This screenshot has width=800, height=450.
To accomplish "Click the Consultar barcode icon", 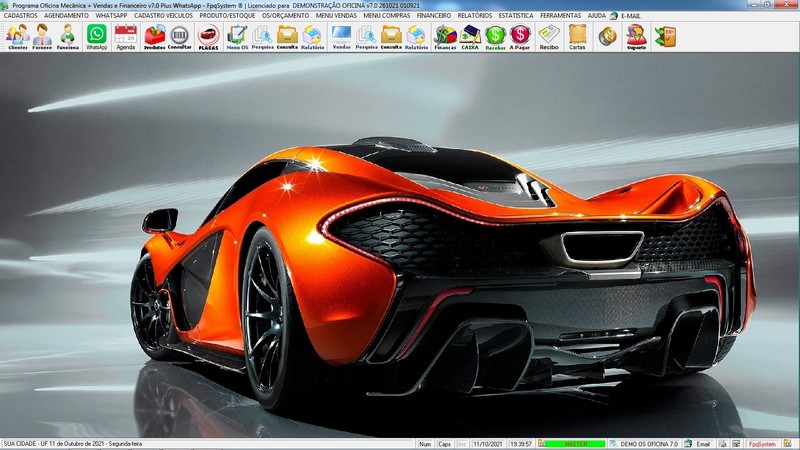I will click(180, 37).
